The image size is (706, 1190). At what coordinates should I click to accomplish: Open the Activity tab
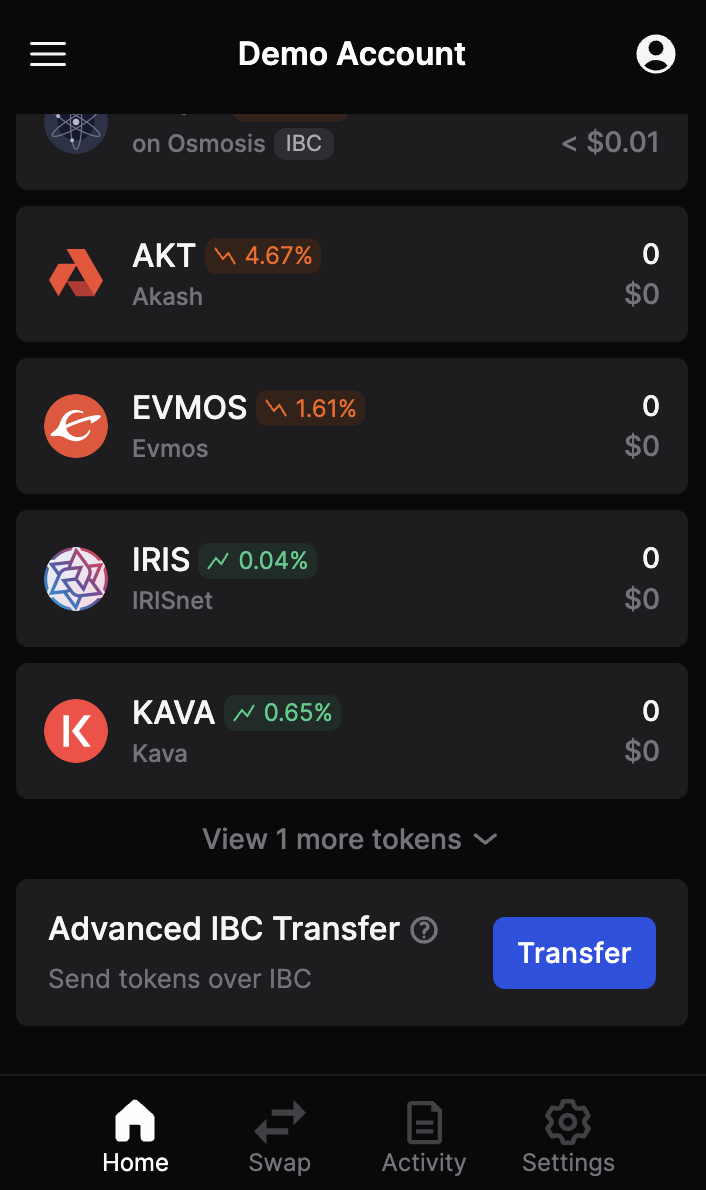424,1137
